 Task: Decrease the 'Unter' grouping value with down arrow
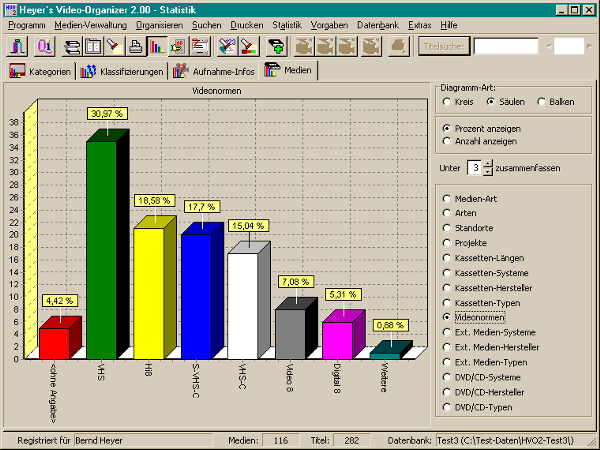pos(487,172)
